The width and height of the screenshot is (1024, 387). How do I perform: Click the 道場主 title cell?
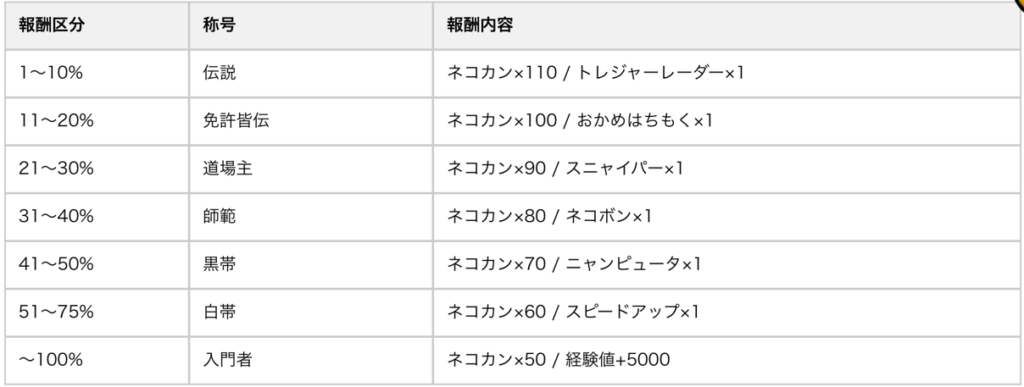tap(311, 169)
